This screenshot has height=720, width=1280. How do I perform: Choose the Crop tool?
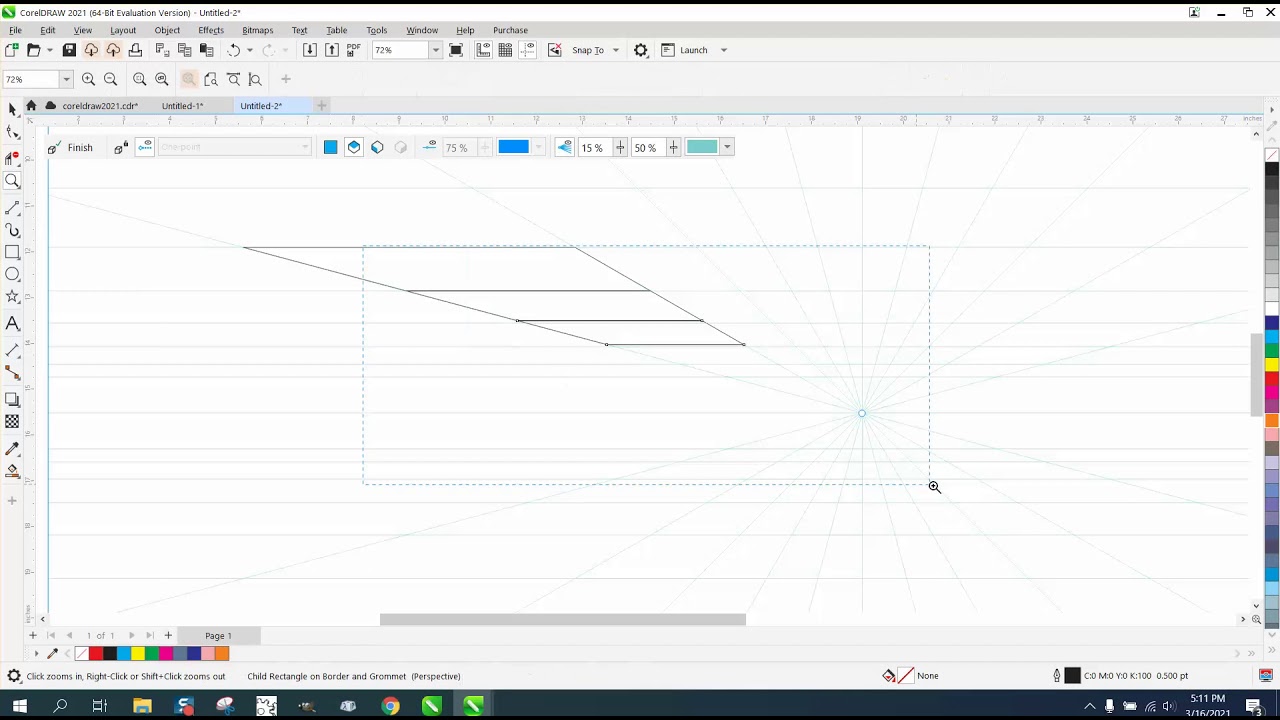(x=12, y=157)
